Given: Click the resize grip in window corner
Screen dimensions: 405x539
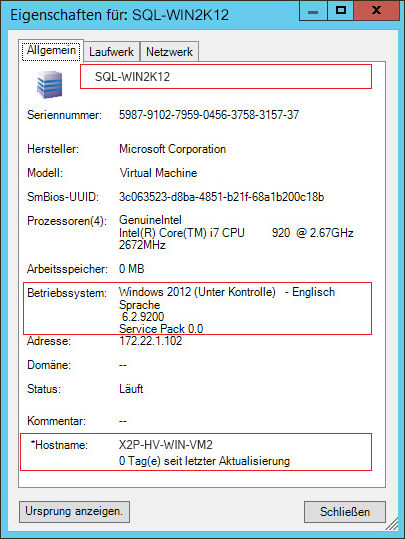Looking at the screenshot, I should [392, 524].
